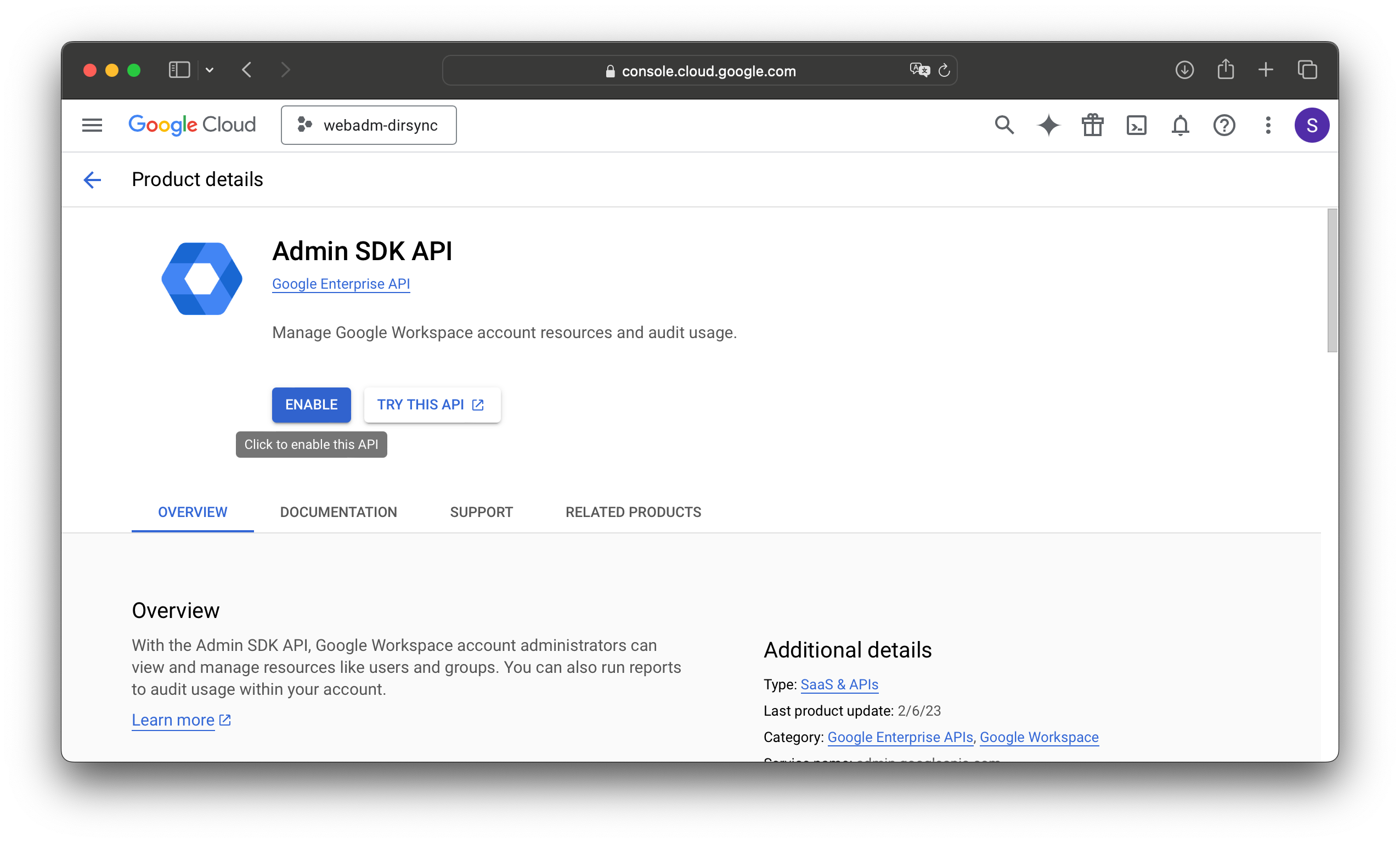1400x843 pixels.
Task: Click the Admin SDK API hexagon logo
Action: click(201, 278)
